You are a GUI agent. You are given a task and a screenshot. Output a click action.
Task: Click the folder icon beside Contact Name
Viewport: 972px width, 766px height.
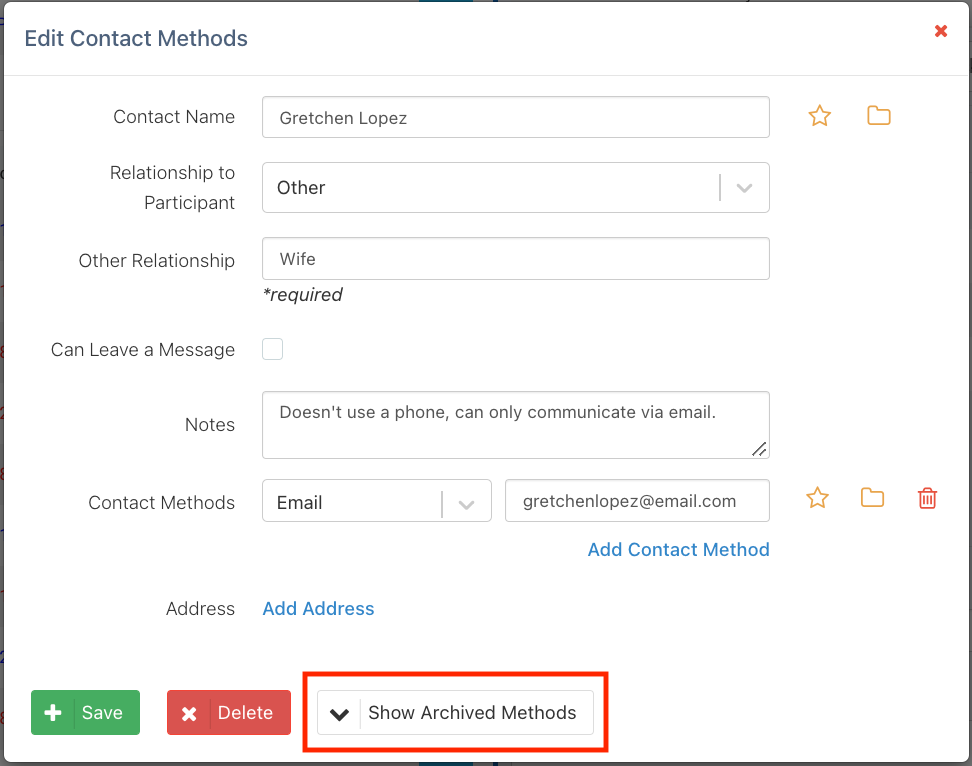click(878, 116)
